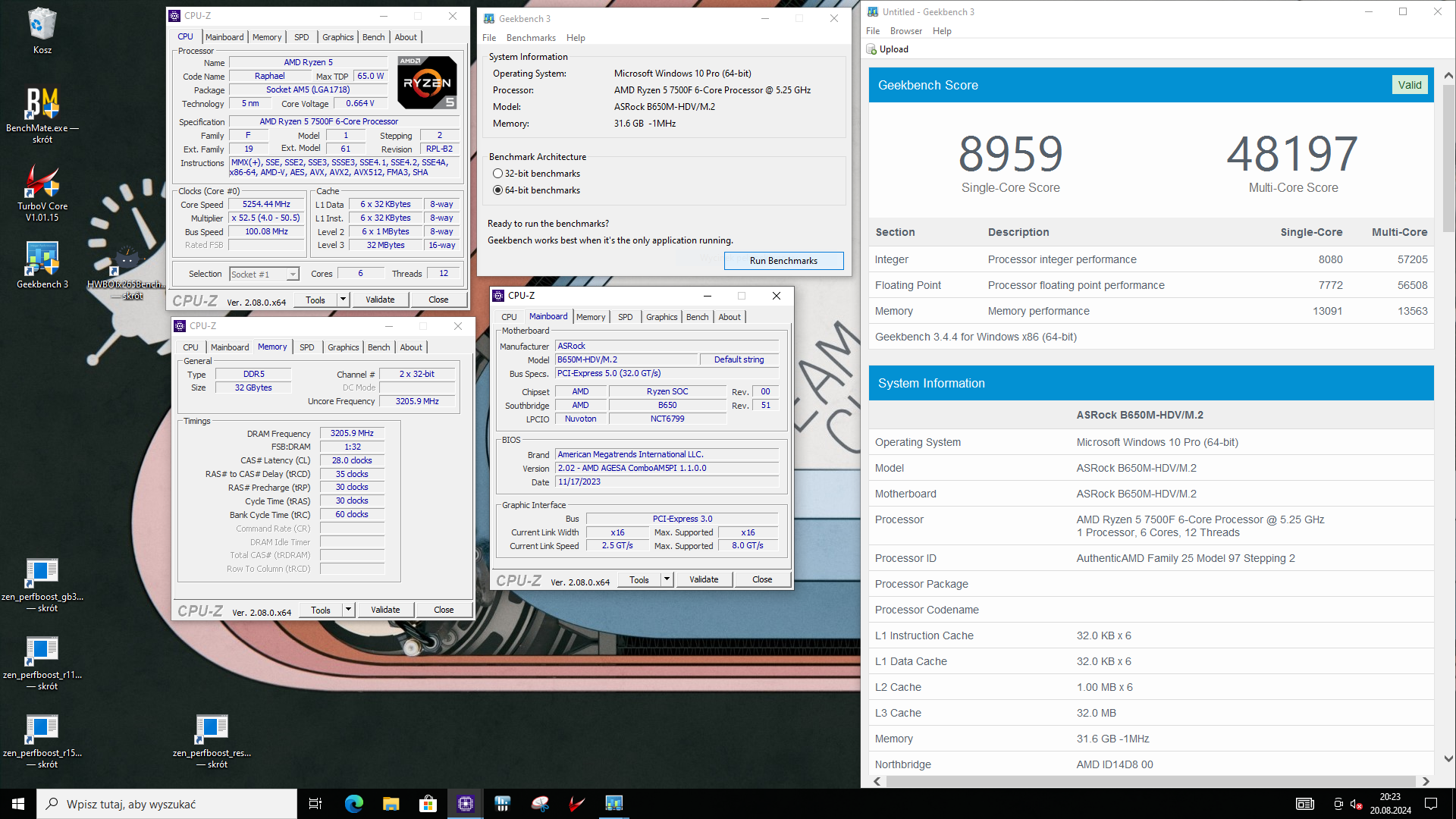Click Default string field in Mainboard tab
The height and width of the screenshot is (819, 1456).
739,360
